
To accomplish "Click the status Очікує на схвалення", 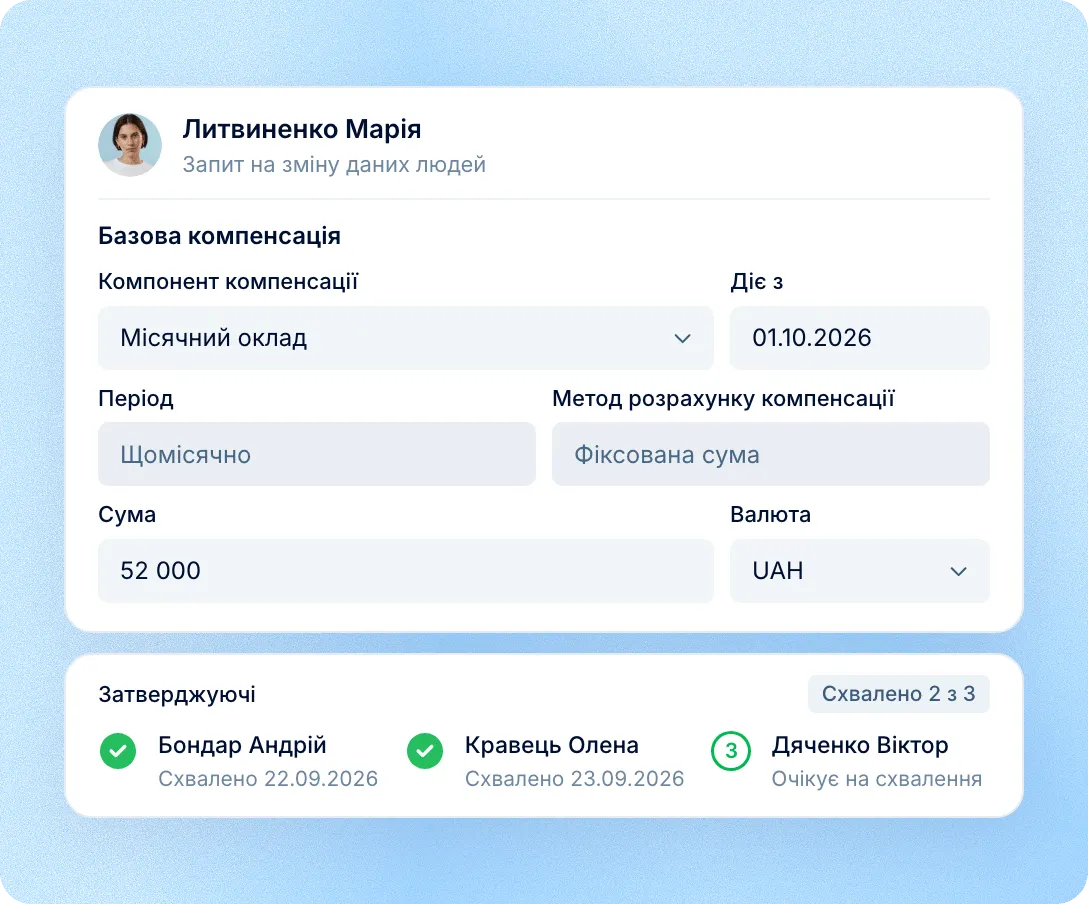I will point(877,778).
